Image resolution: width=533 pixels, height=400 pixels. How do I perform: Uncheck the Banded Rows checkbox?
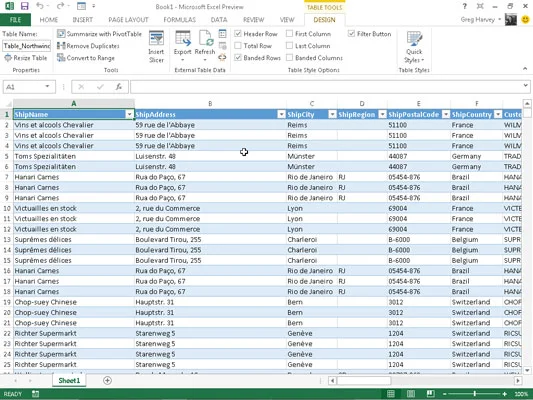coord(238,58)
